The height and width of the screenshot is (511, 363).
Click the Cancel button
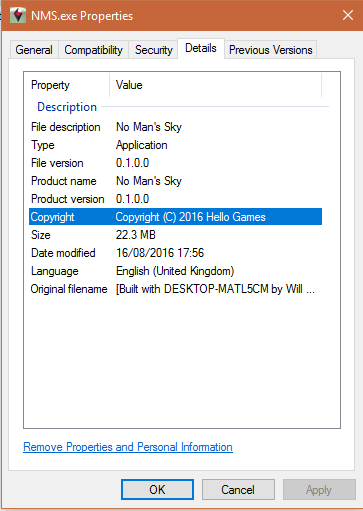(238, 490)
